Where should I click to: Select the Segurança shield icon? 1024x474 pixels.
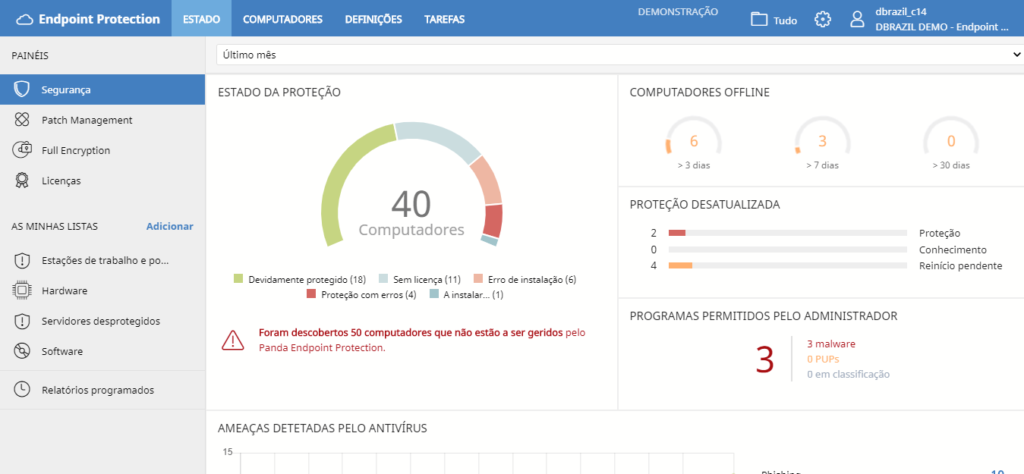click(x=22, y=89)
